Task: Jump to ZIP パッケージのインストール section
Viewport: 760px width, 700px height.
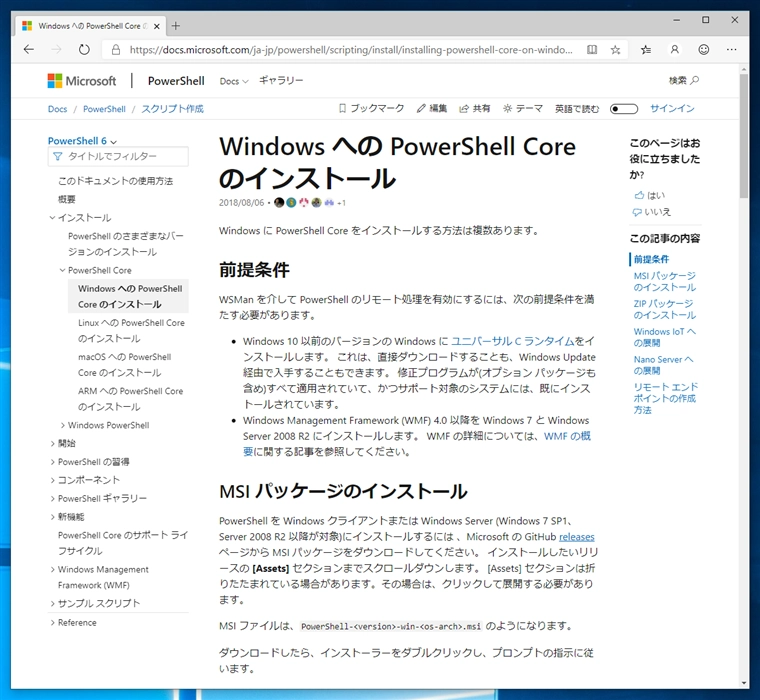Action: coord(665,309)
